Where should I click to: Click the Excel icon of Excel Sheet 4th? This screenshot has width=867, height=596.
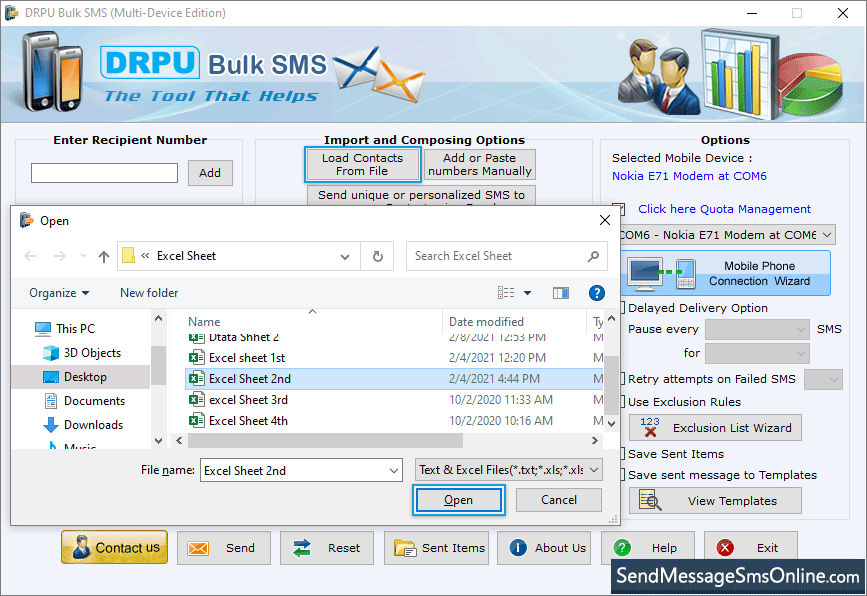click(x=196, y=421)
